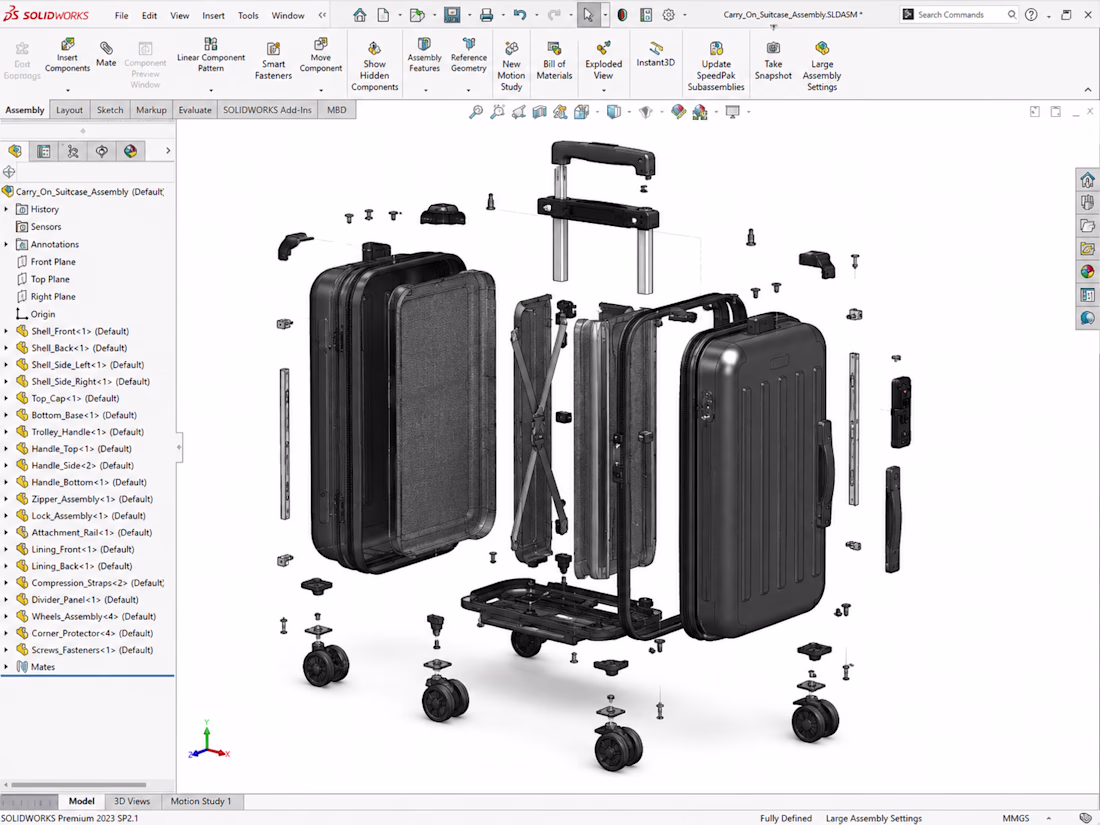The height and width of the screenshot is (825, 1100).
Task: Select the Mate tool
Action: coord(106,54)
